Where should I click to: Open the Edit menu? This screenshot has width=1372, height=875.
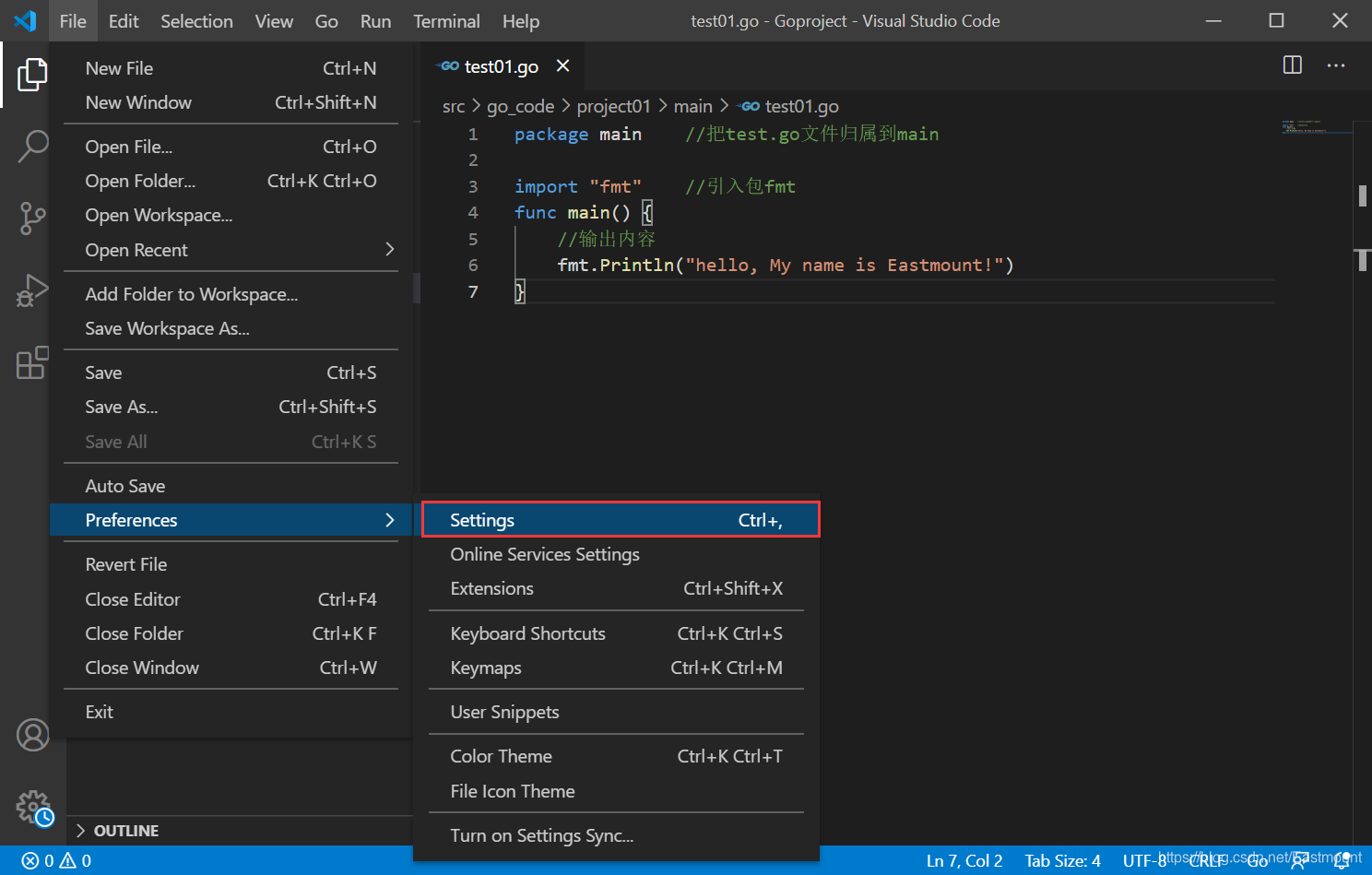[124, 20]
